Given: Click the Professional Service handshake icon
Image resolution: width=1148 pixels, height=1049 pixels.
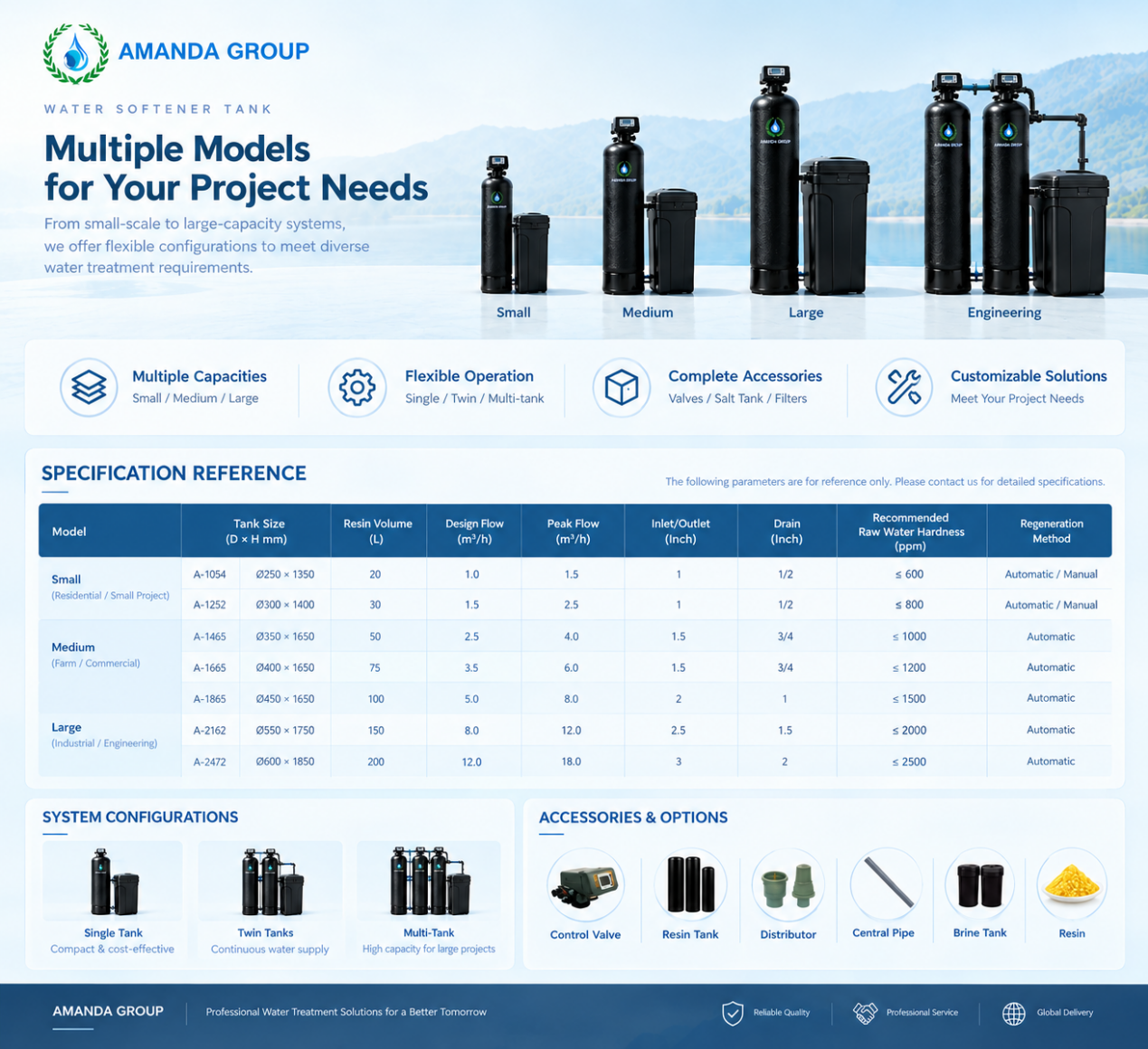Looking at the screenshot, I should [x=865, y=1013].
